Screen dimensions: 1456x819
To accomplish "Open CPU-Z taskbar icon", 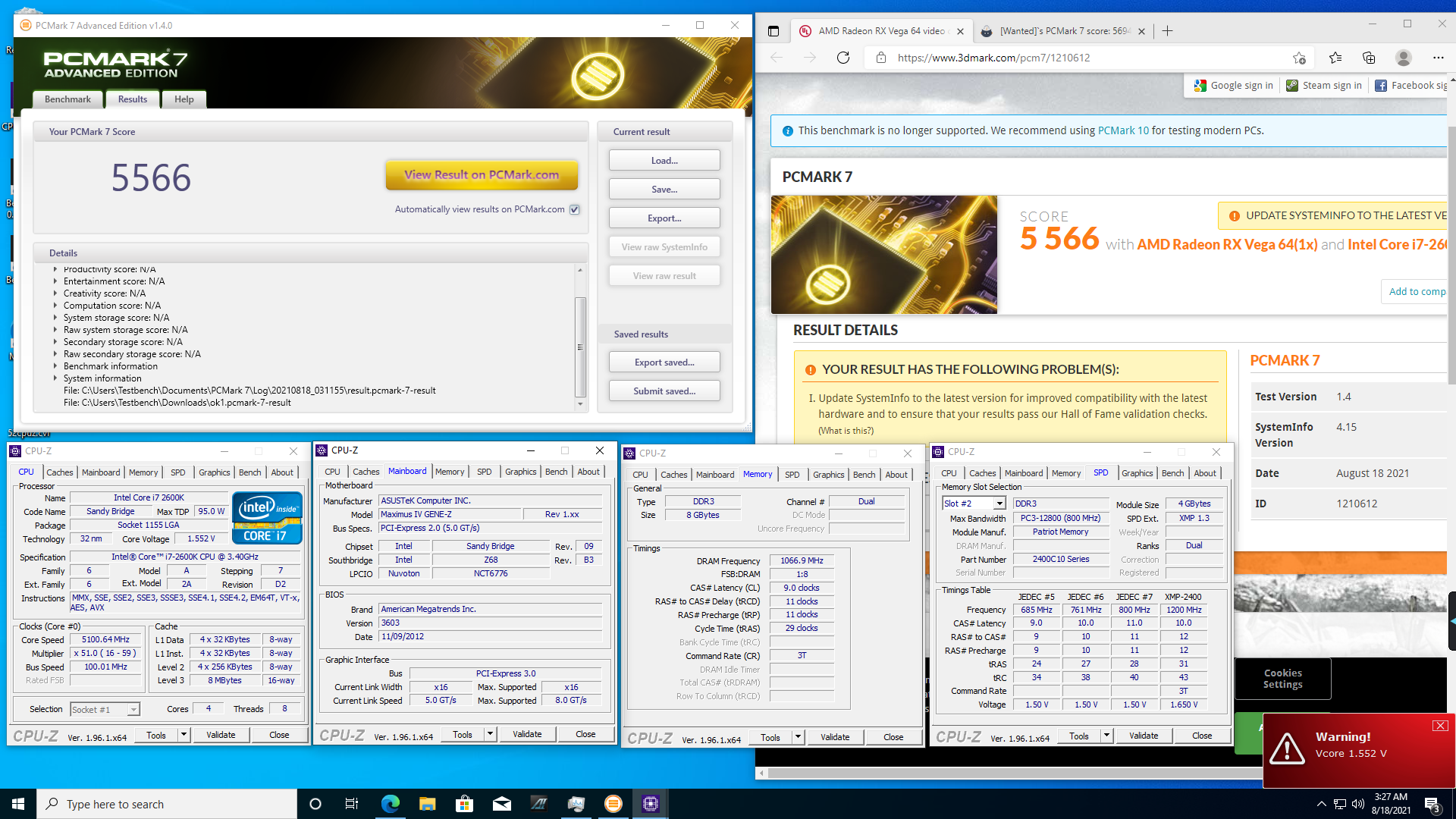I will (x=651, y=804).
